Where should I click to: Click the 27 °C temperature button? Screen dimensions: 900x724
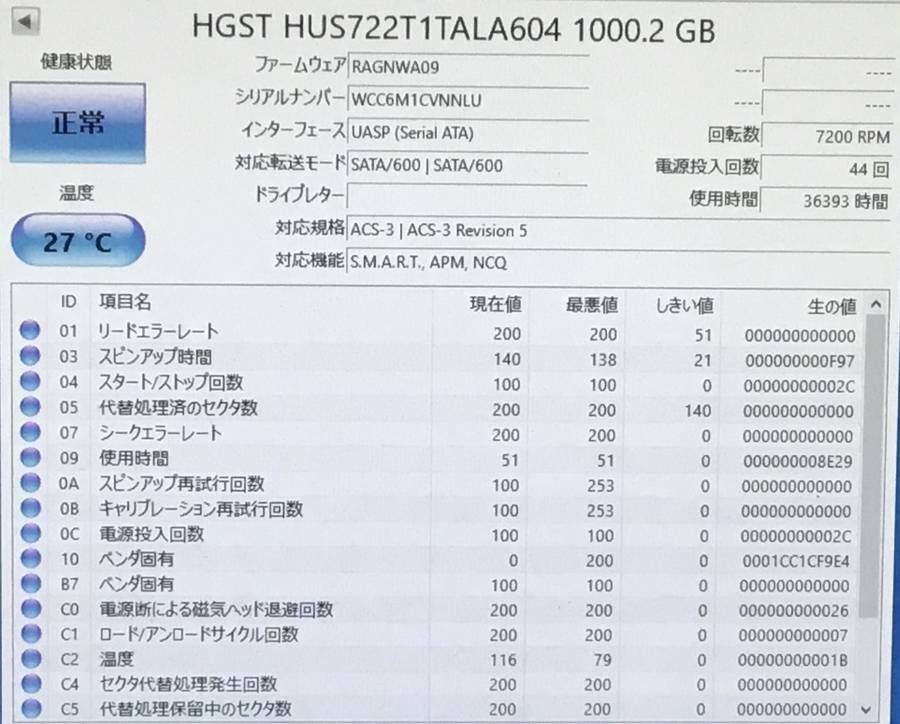[77, 241]
